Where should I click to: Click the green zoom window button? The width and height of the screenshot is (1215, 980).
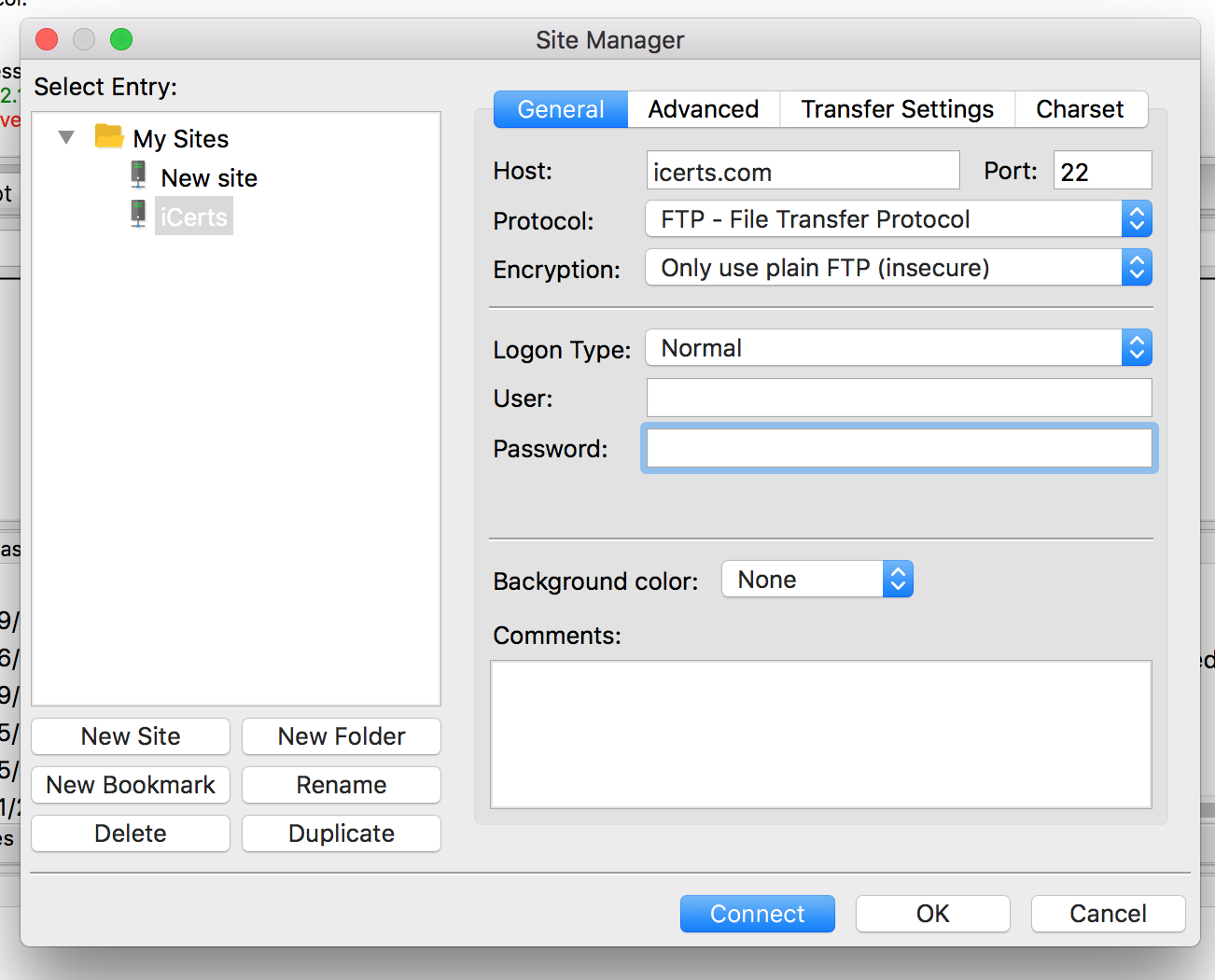click(121, 39)
